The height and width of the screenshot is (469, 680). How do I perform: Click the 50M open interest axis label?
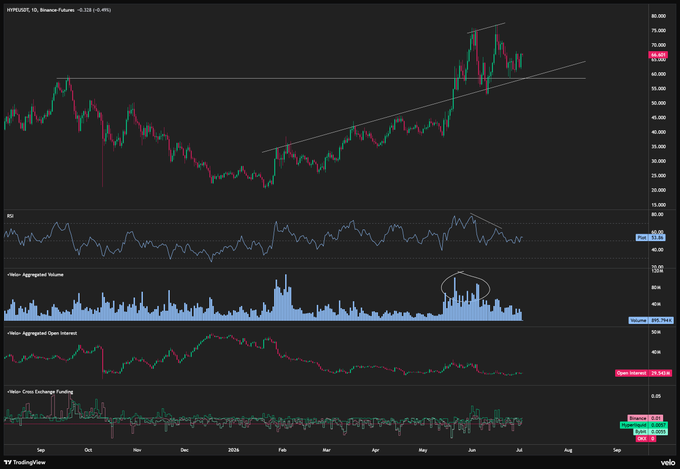tap(656, 332)
